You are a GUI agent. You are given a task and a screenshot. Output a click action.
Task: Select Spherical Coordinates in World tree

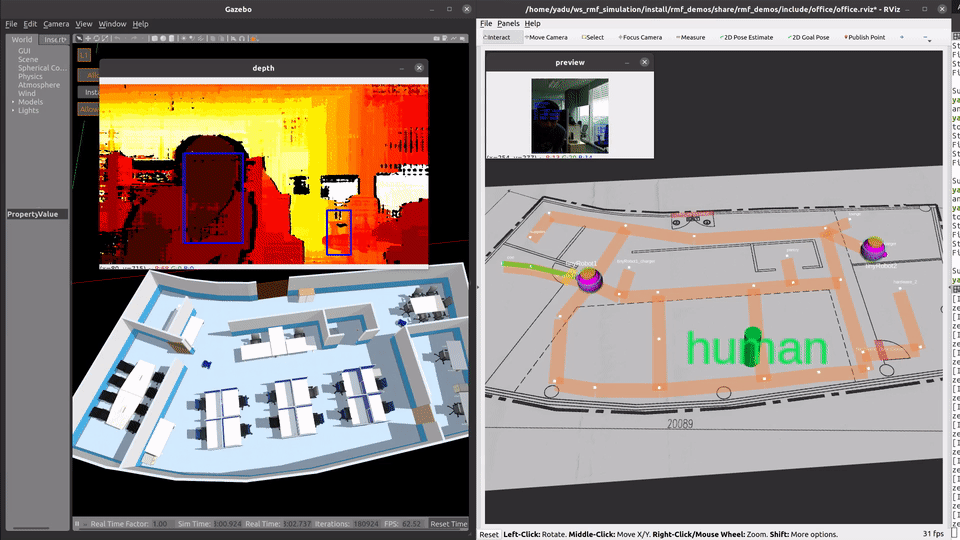(x=42, y=68)
